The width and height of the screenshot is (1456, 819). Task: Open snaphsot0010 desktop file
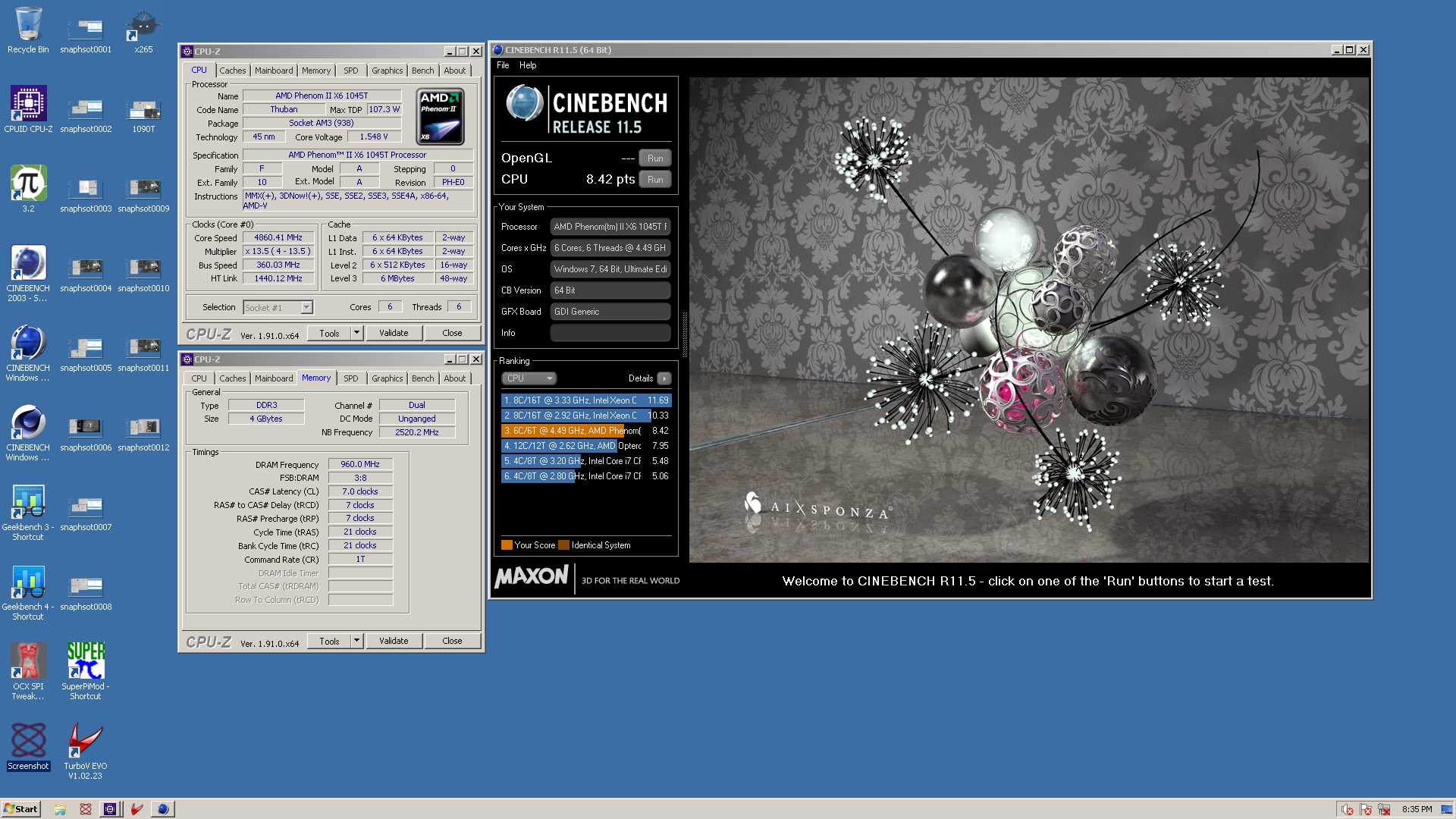(143, 273)
